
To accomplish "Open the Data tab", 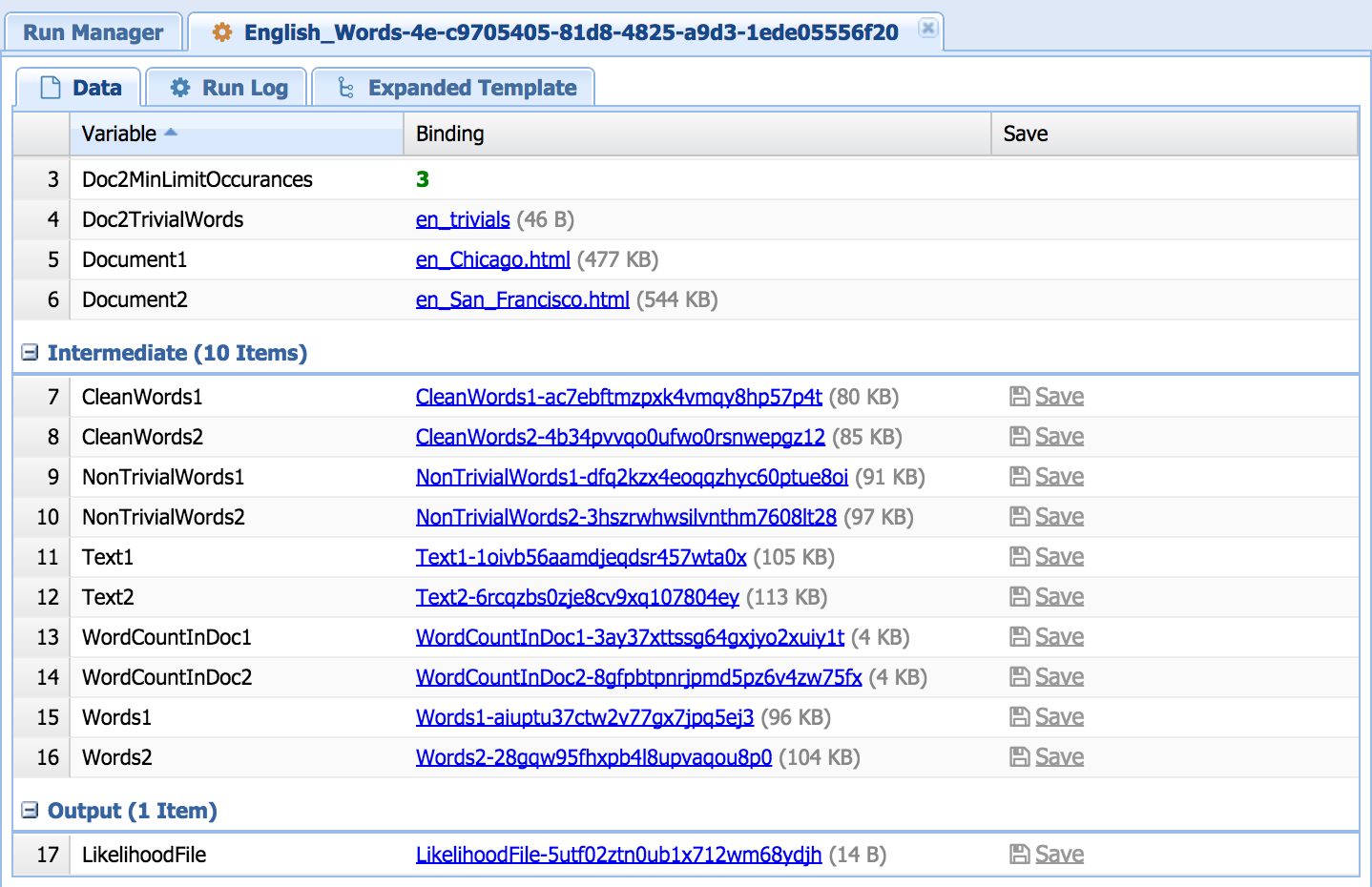I will coord(80,88).
